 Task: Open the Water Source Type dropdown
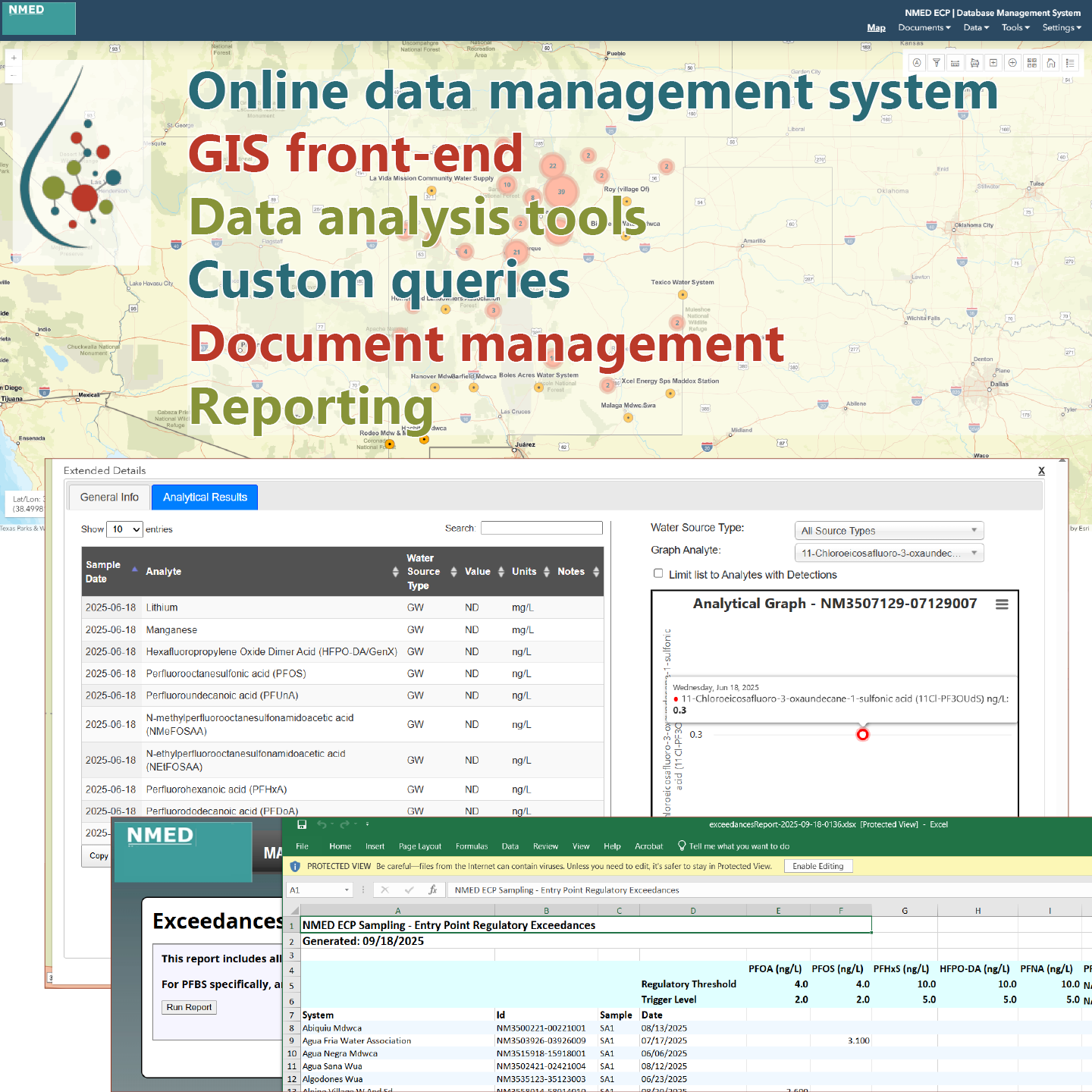888,531
